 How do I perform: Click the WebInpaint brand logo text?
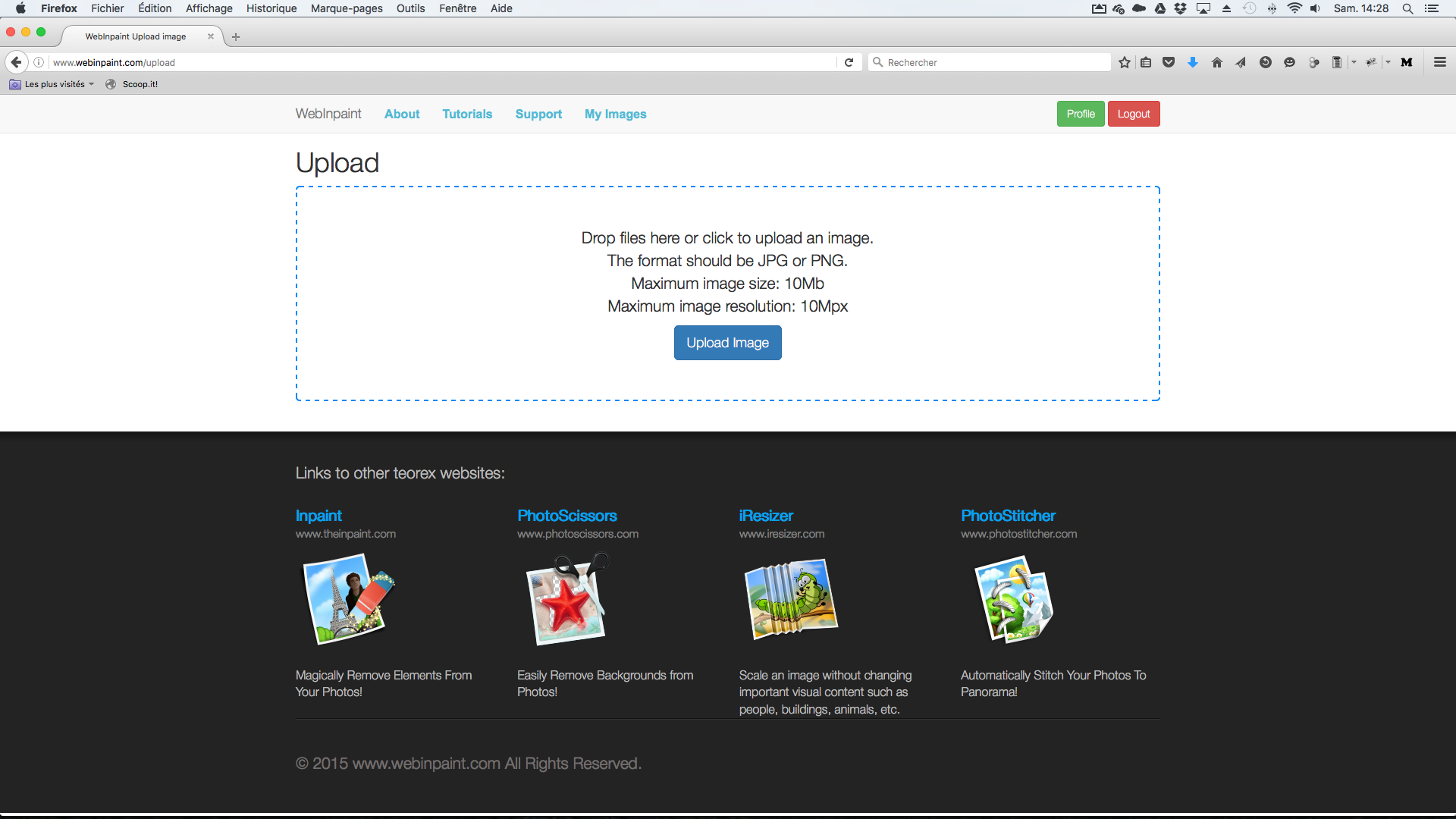click(328, 114)
